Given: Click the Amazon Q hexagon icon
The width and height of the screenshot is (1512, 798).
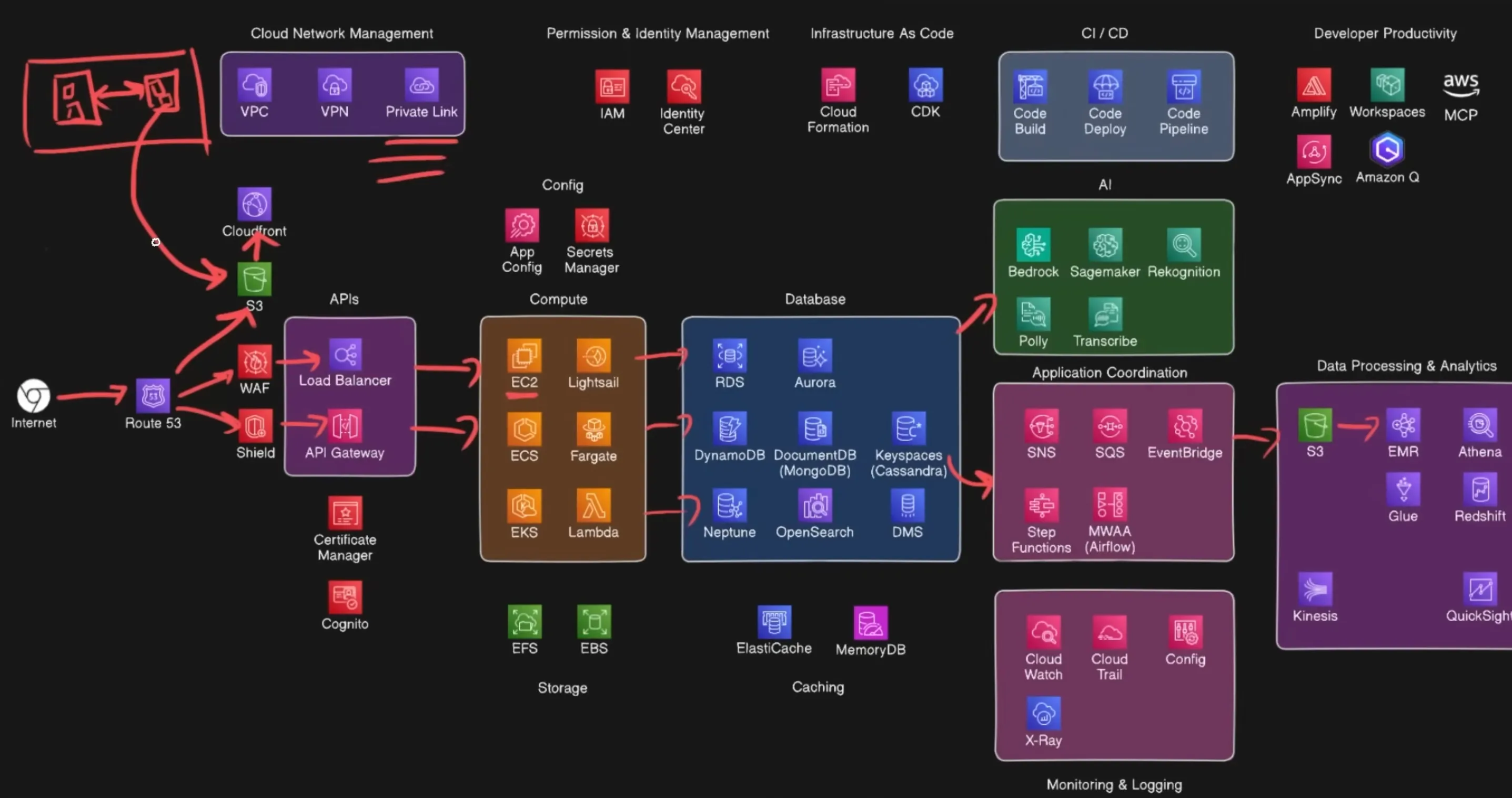Looking at the screenshot, I should point(1387,149).
